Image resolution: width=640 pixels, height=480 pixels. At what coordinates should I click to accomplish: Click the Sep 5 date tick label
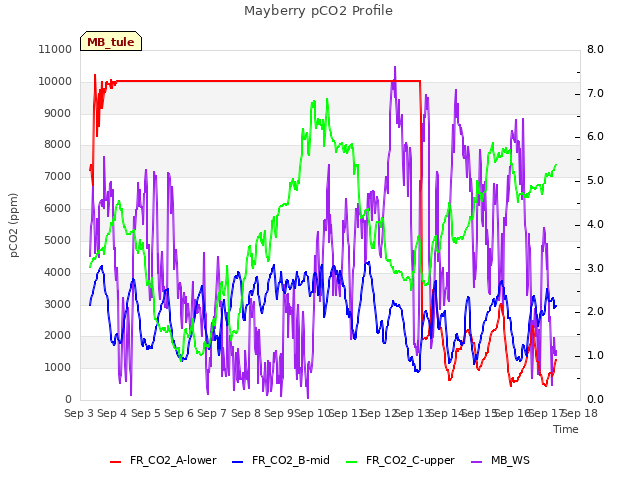pyautogui.click(x=146, y=413)
